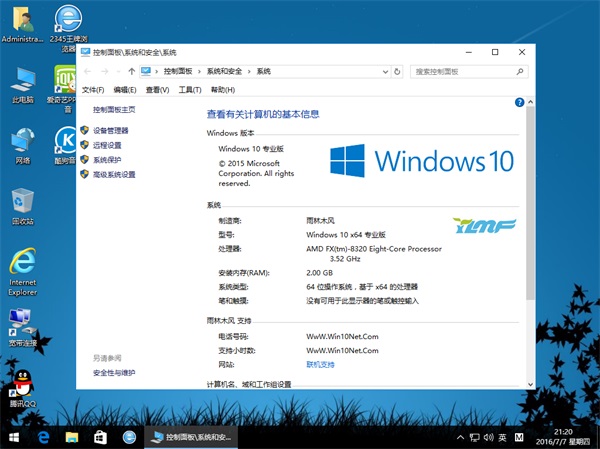
Task: Select the Control Panel taskbar window button
Action: [x=191, y=438]
